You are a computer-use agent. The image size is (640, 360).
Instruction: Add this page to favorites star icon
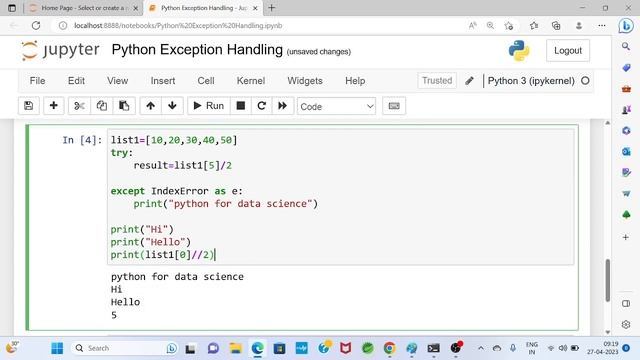tap(509, 26)
